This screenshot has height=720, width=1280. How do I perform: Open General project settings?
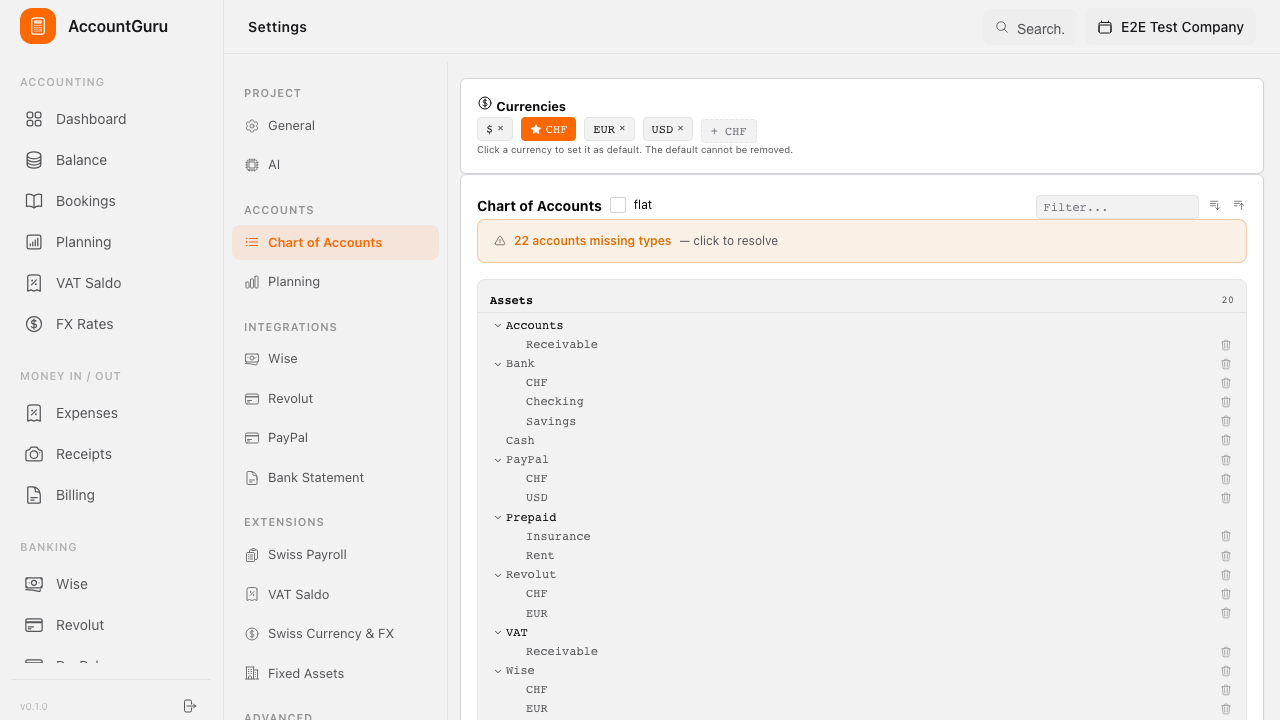click(x=335, y=126)
